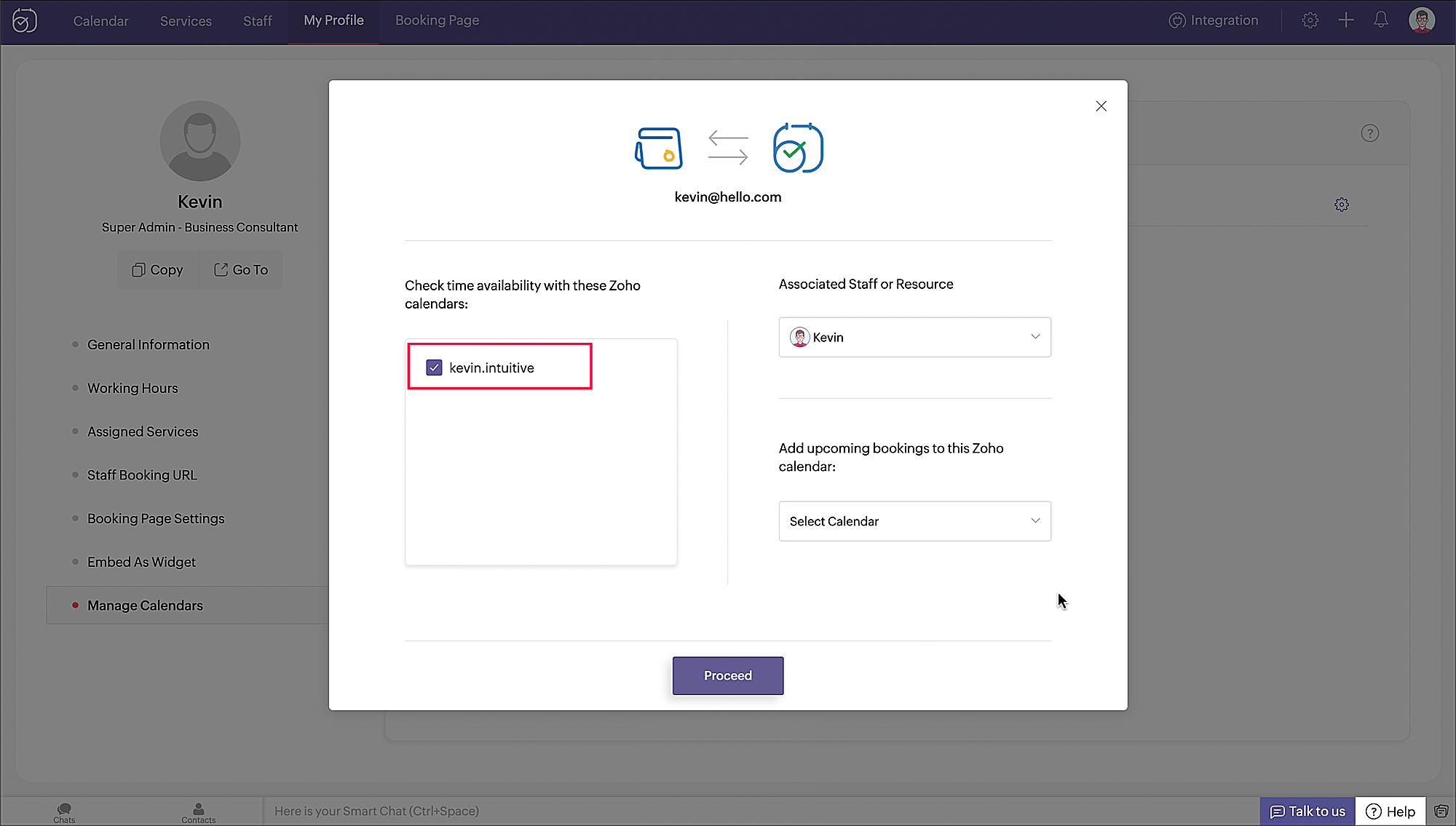
Task: Open Embed As Widget section
Action: (141, 562)
